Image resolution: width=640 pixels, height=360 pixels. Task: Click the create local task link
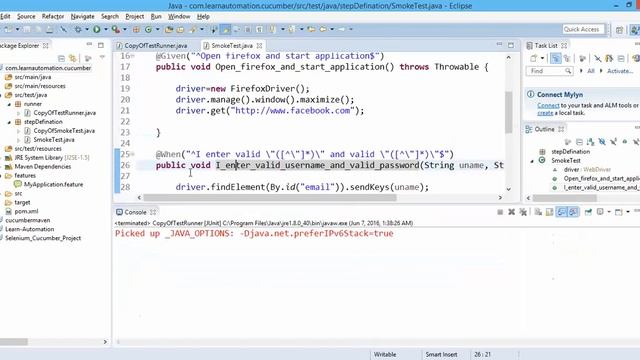click(545, 113)
